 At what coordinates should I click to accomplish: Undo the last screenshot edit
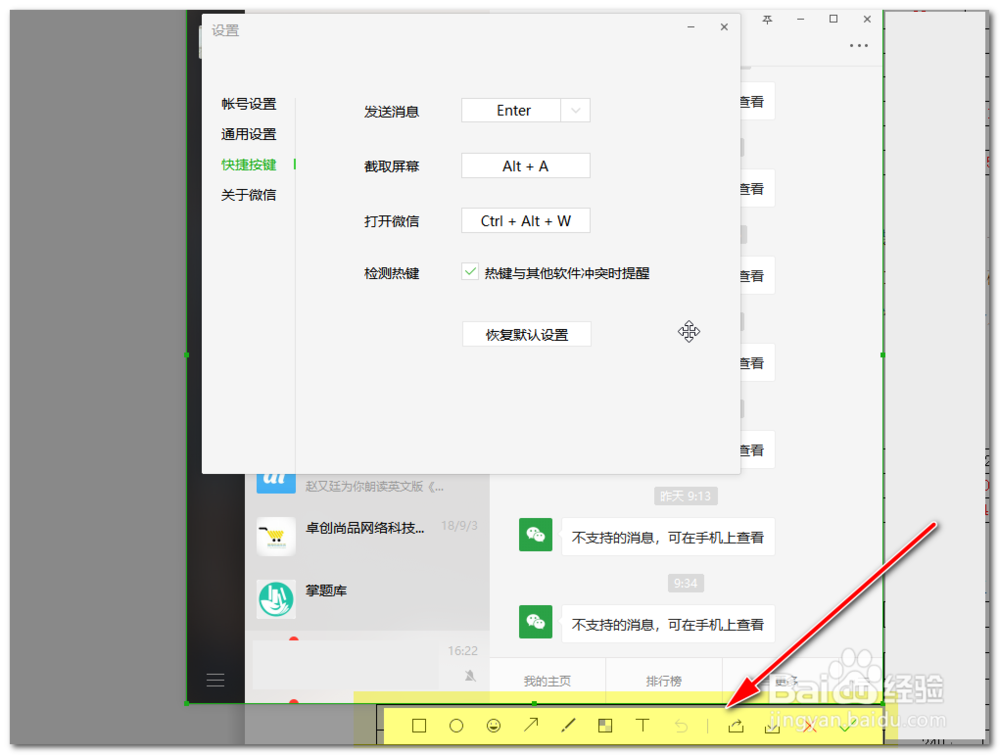point(680,726)
